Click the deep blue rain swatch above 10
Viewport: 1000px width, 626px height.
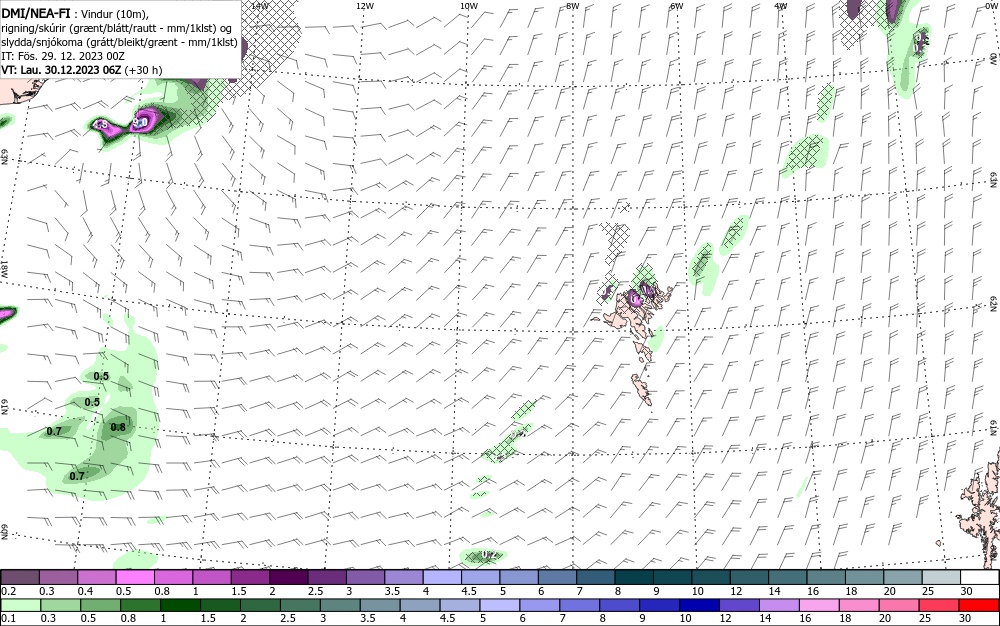700,605
